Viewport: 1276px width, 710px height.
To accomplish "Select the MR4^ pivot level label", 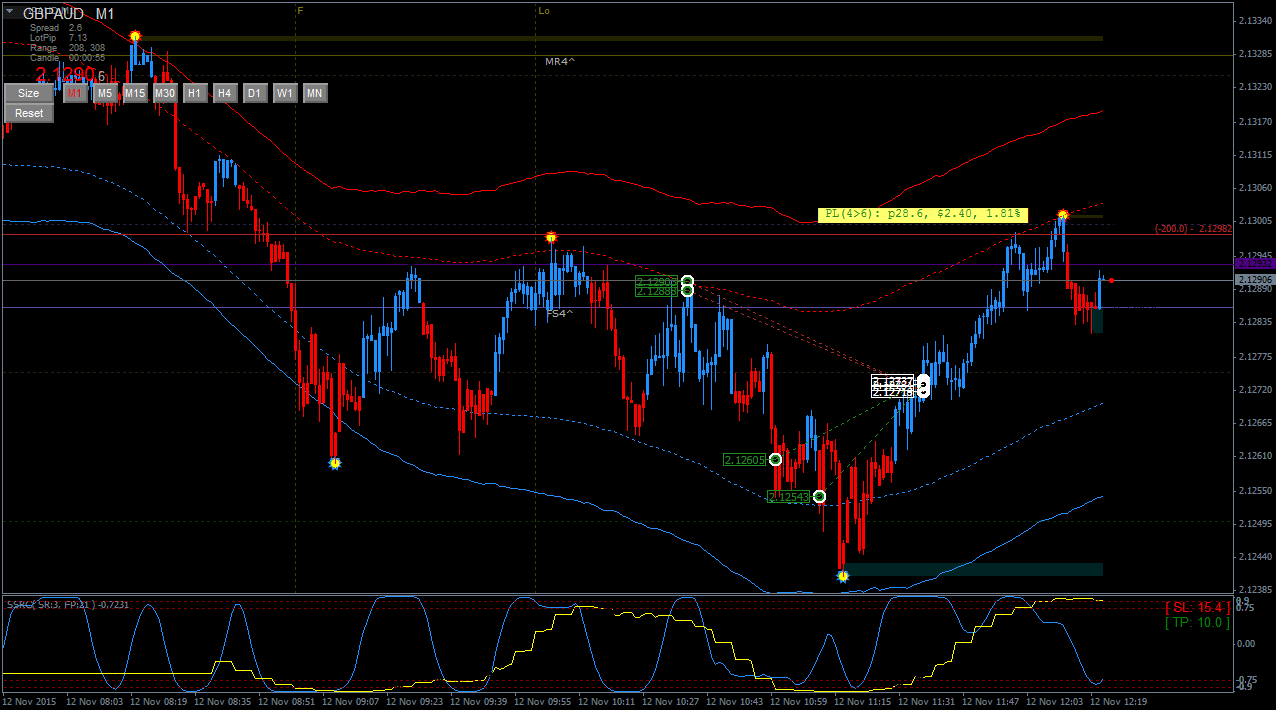I will coord(560,62).
